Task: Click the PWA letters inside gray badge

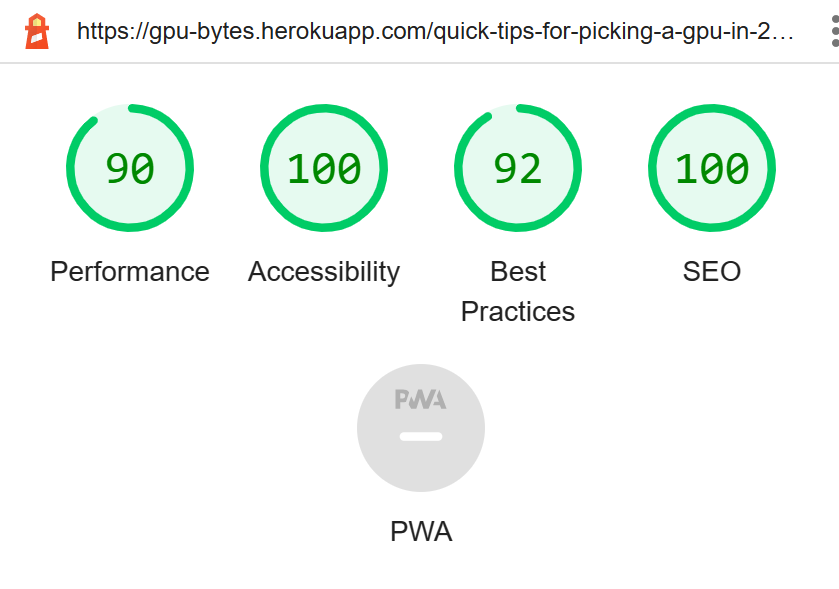Action: [421, 400]
